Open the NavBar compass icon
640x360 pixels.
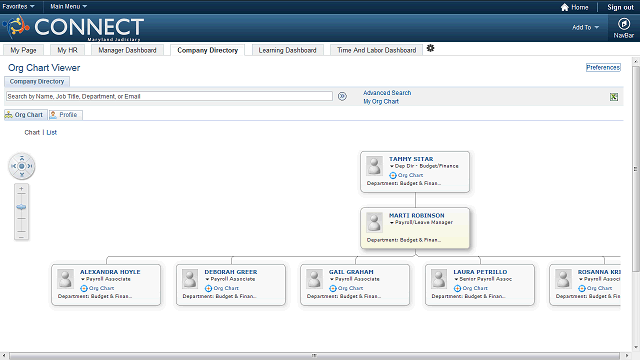click(x=623, y=24)
